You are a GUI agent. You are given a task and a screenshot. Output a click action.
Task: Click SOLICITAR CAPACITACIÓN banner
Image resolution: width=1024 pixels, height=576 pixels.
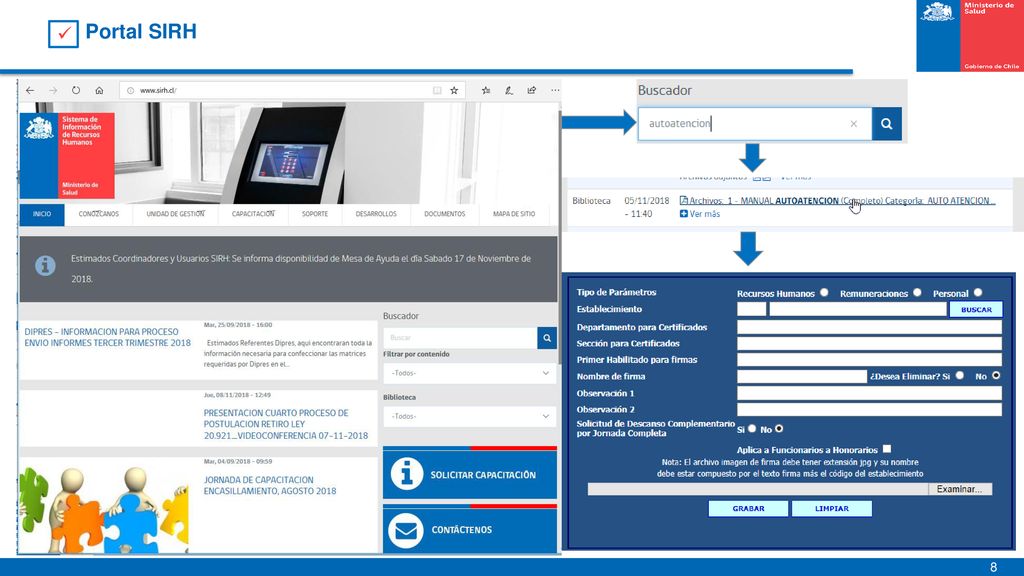coord(470,473)
